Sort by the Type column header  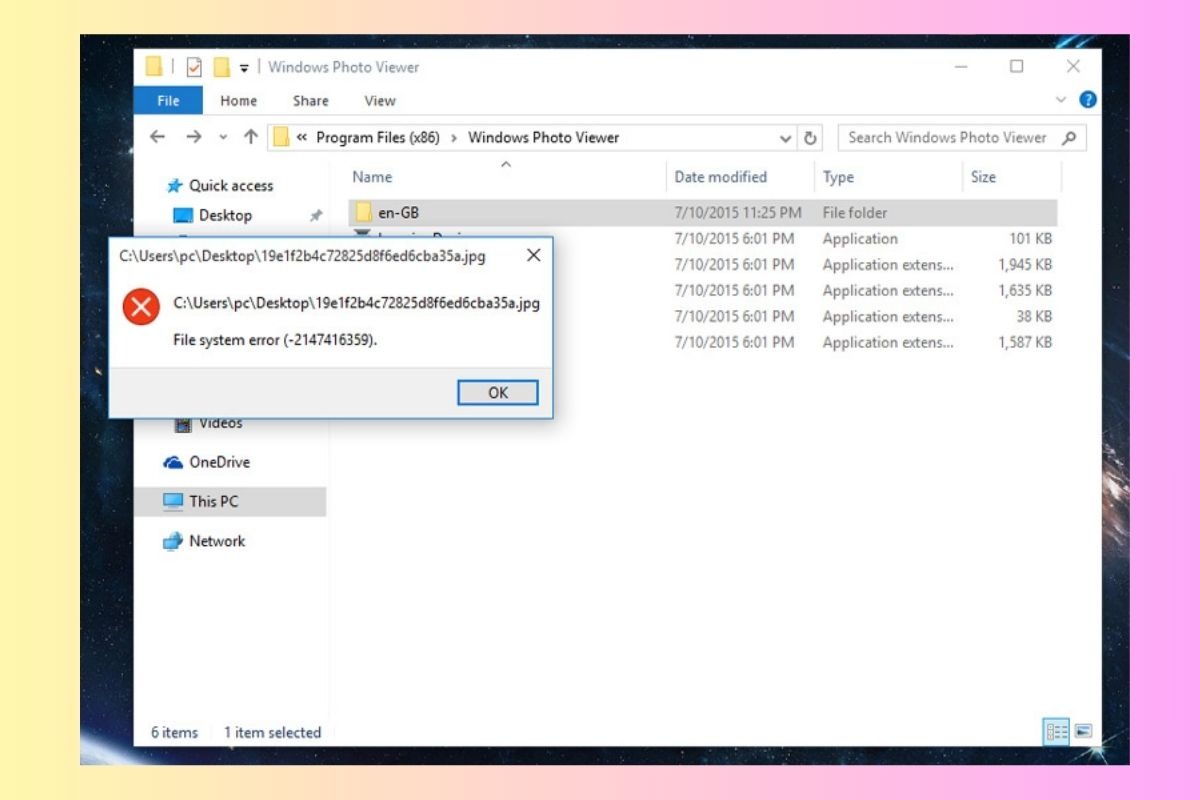click(x=838, y=177)
